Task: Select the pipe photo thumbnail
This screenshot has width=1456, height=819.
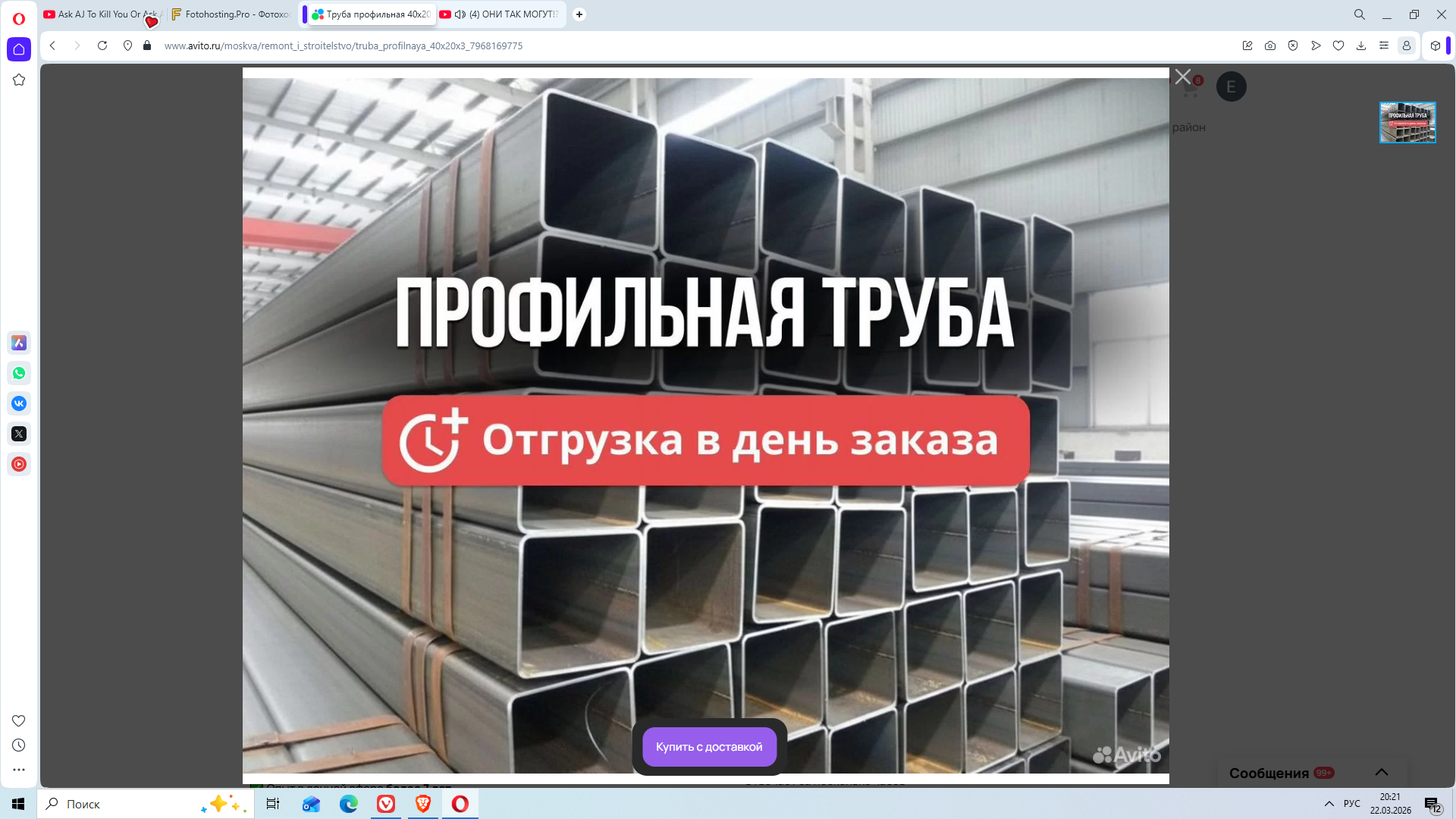Action: (x=1407, y=122)
